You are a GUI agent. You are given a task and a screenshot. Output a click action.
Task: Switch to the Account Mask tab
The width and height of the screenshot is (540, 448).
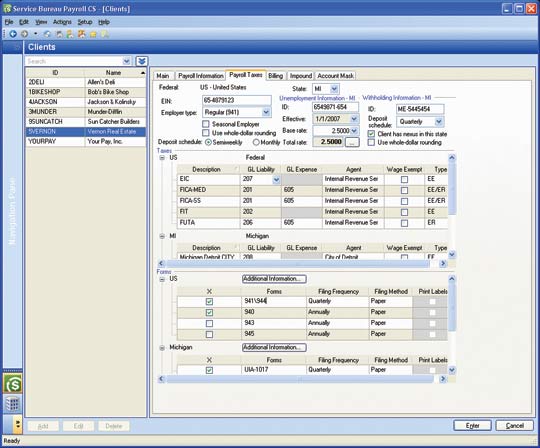[x=335, y=76]
